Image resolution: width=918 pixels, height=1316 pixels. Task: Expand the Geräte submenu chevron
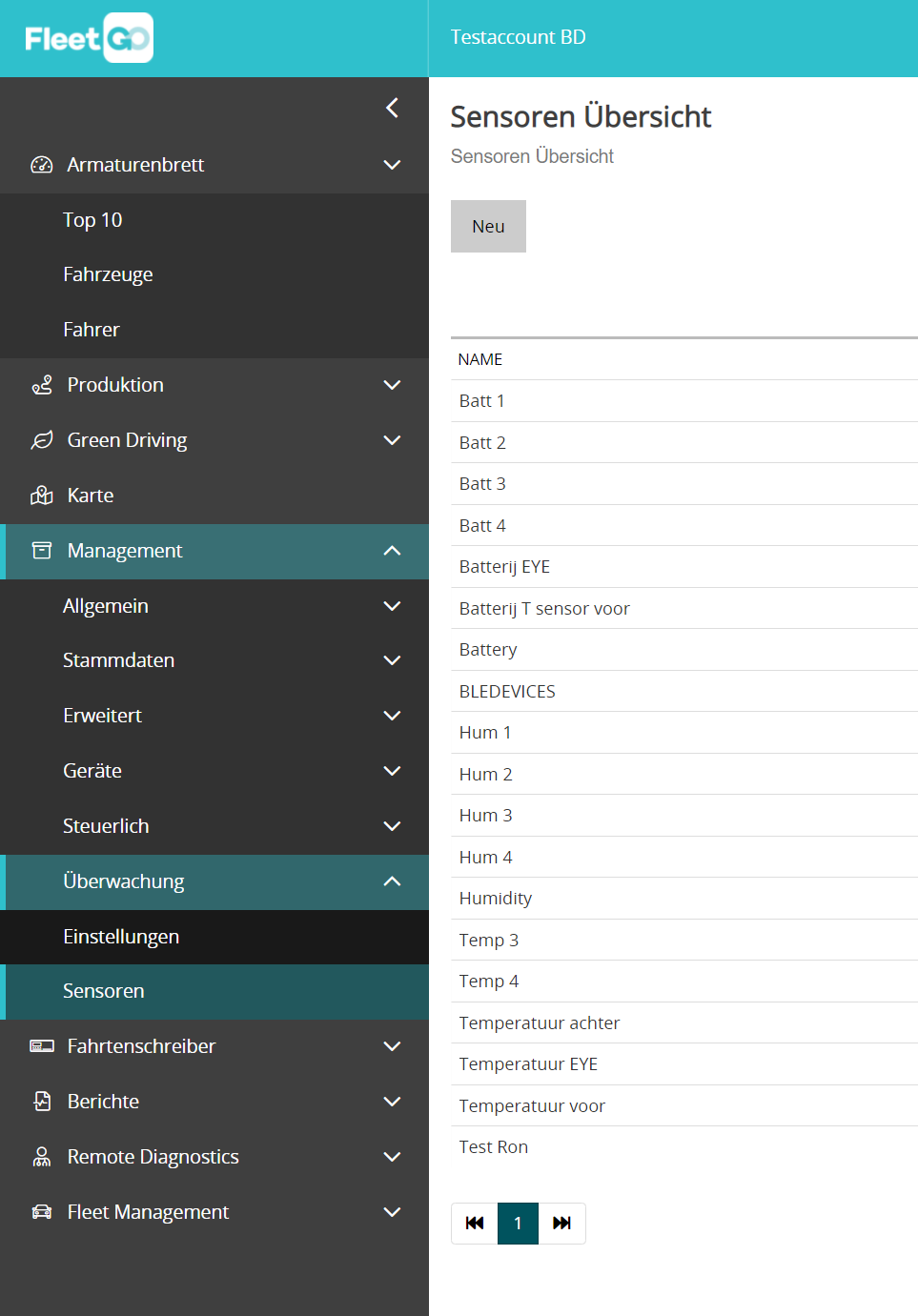[x=392, y=771]
